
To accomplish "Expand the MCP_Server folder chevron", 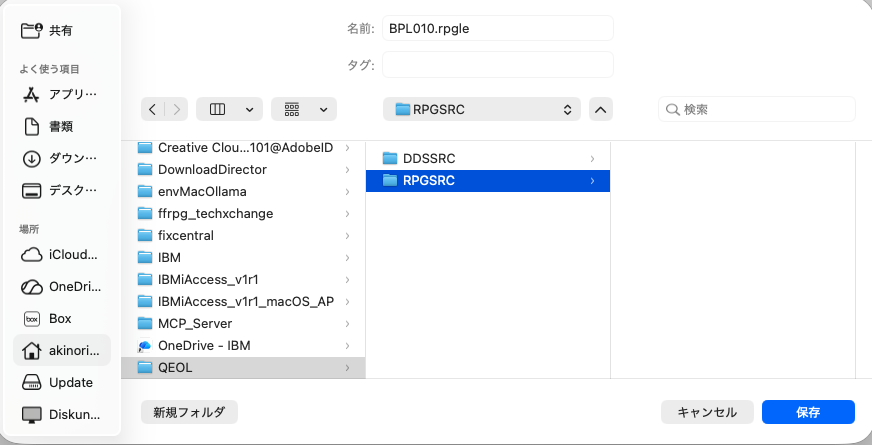I will [348, 324].
